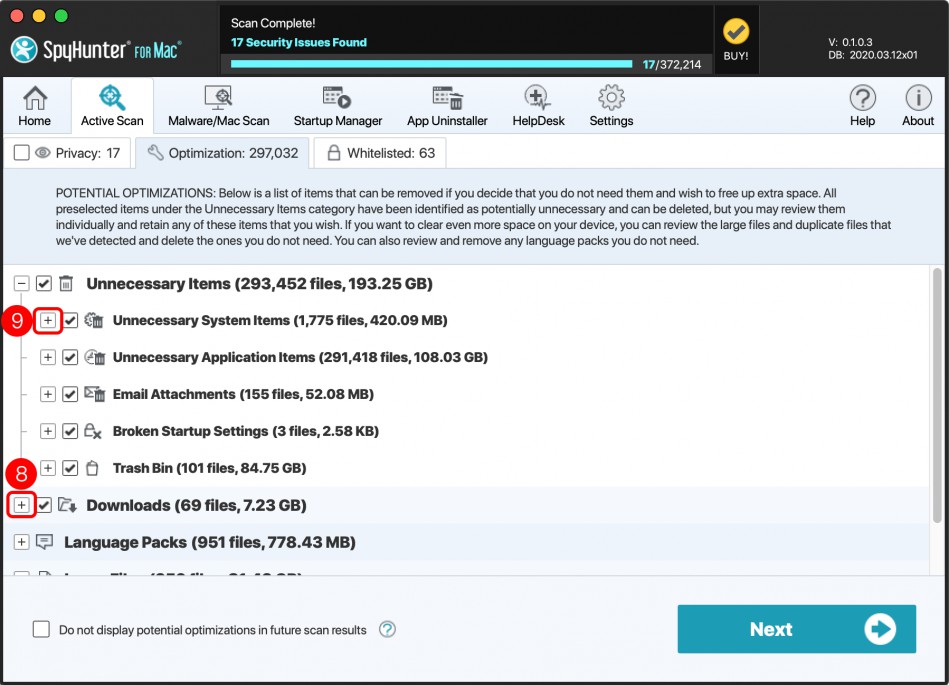The height and width of the screenshot is (685, 949).
Task: Toggle the Privacy tab checkbox
Action: (21, 153)
